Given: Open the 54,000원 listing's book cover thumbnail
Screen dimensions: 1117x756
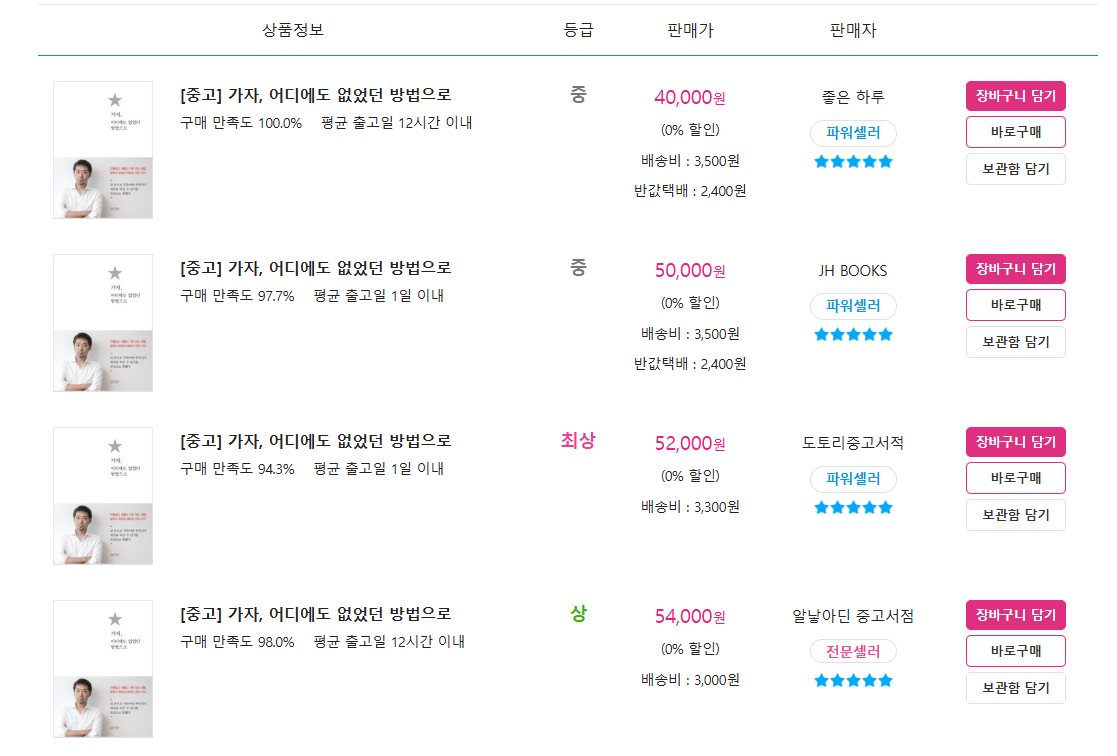Looking at the screenshot, I should [x=103, y=669].
